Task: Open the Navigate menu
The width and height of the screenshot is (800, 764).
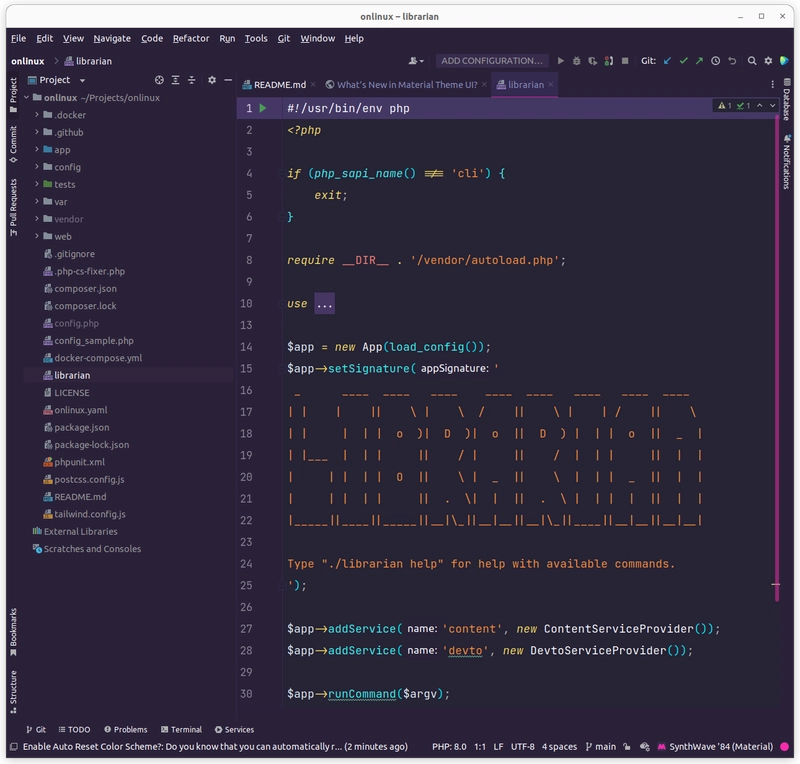Action: 112,38
